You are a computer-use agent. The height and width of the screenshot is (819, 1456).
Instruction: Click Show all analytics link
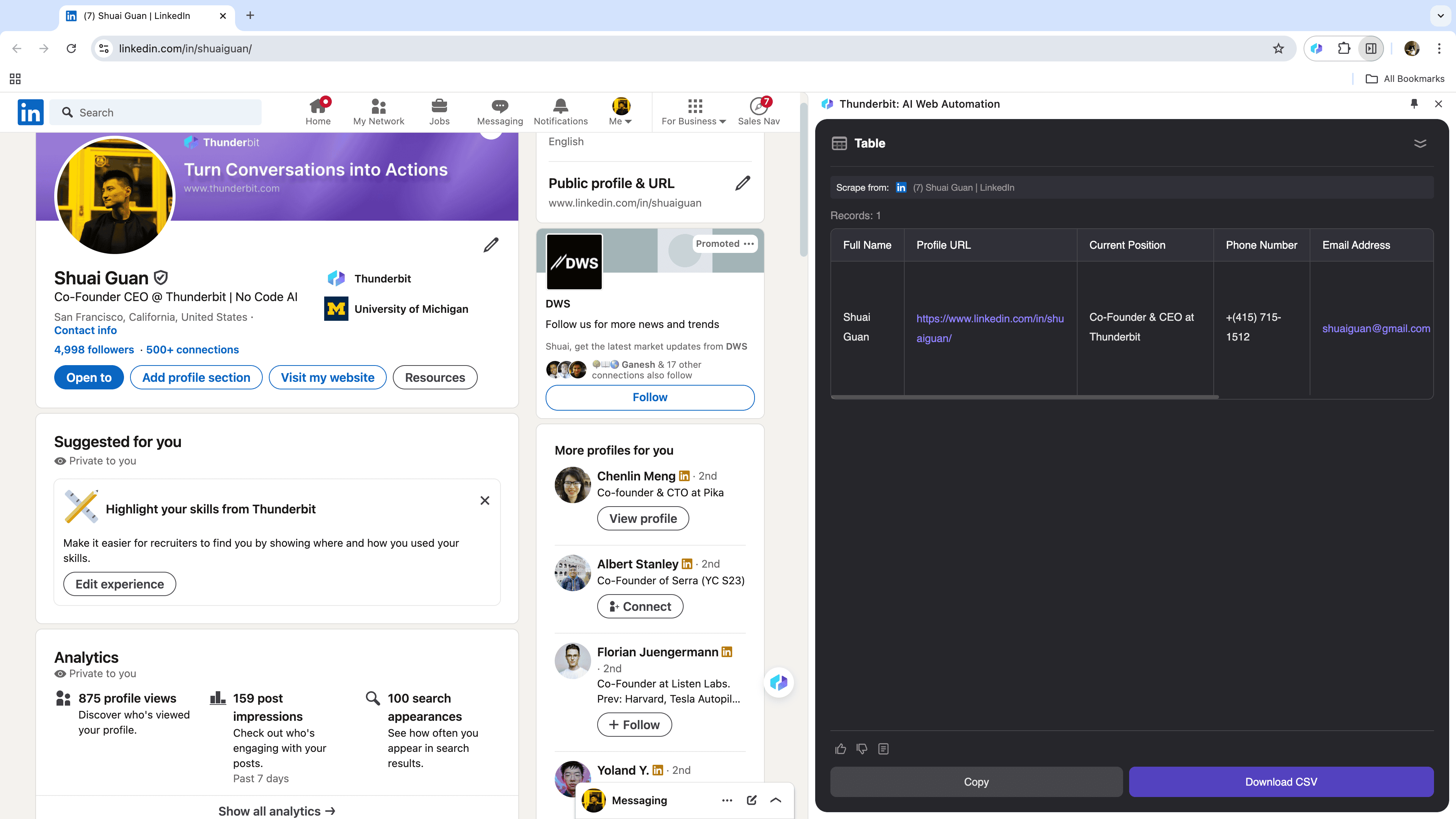tap(277, 811)
